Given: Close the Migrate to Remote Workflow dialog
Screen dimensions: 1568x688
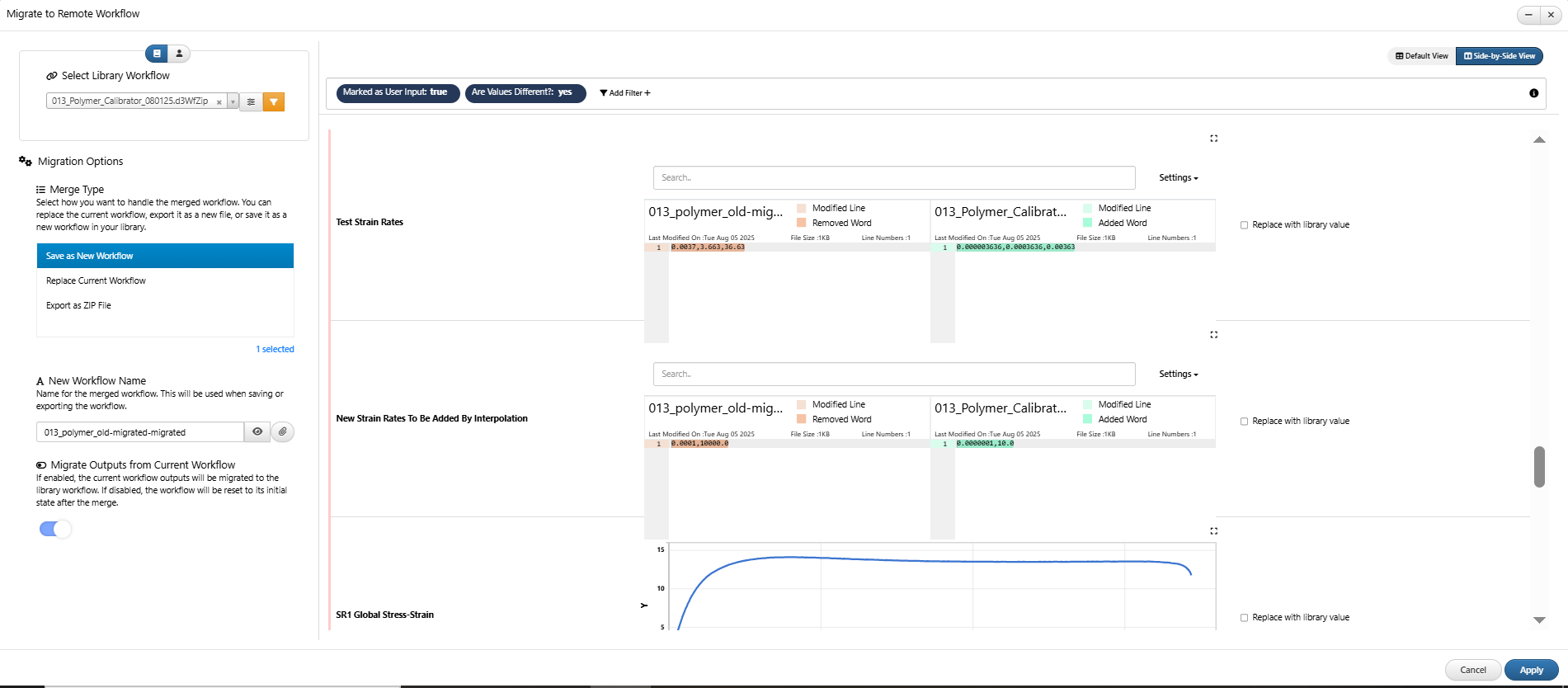Looking at the screenshot, I should coord(1551,15).
